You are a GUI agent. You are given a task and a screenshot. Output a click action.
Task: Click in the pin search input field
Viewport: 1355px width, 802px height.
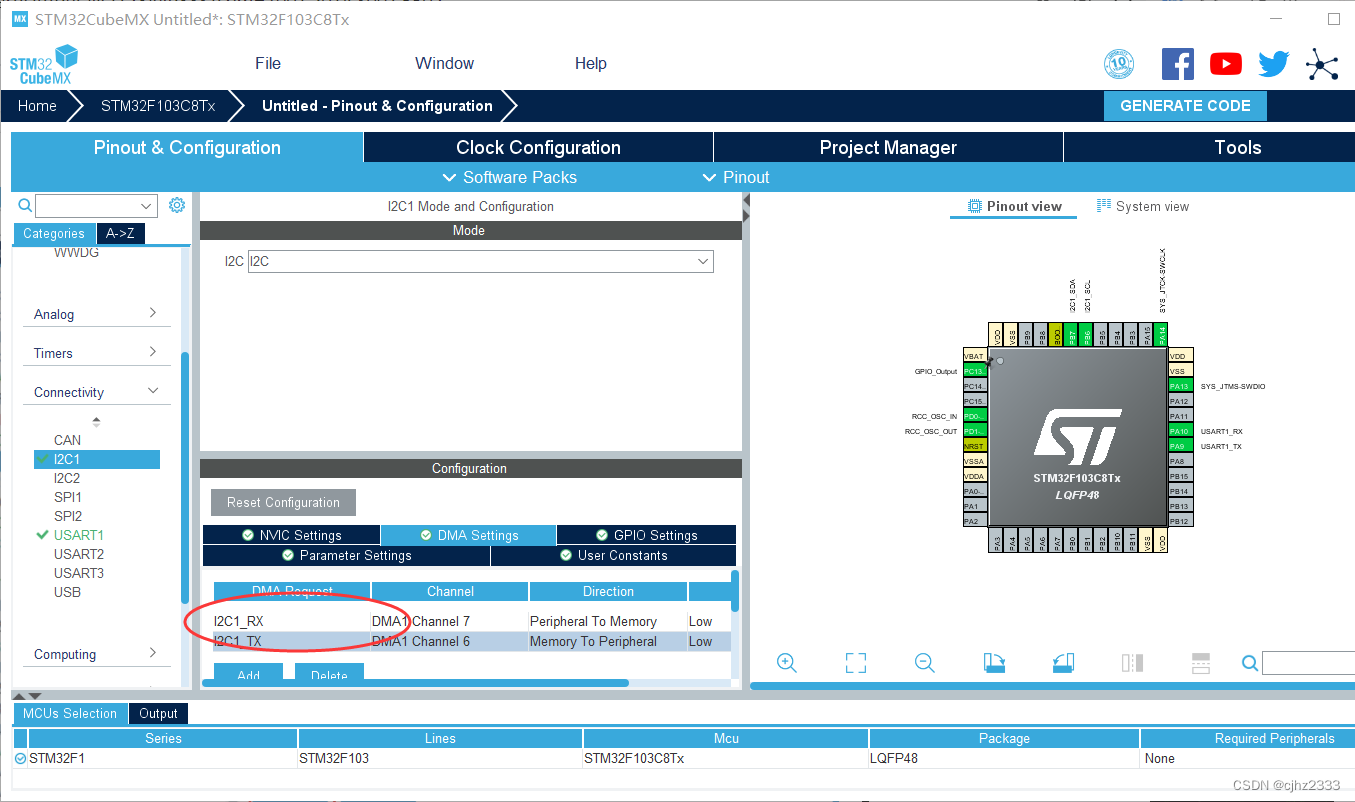pyautogui.click(x=1308, y=663)
